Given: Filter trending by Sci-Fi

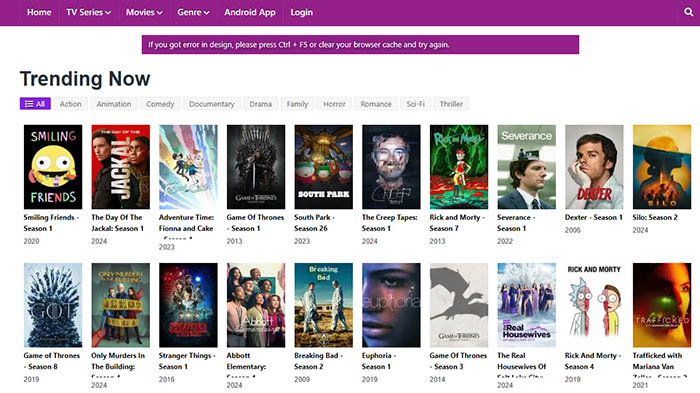Looking at the screenshot, I should coord(415,104).
